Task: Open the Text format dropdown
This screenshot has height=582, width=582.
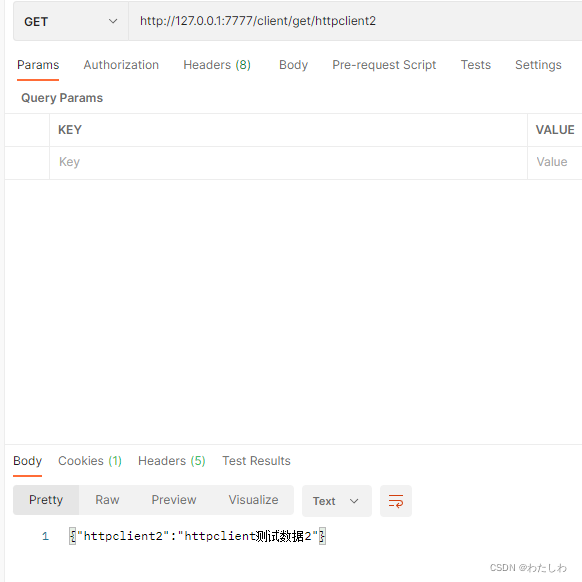Action: click(x=337, y=501)
